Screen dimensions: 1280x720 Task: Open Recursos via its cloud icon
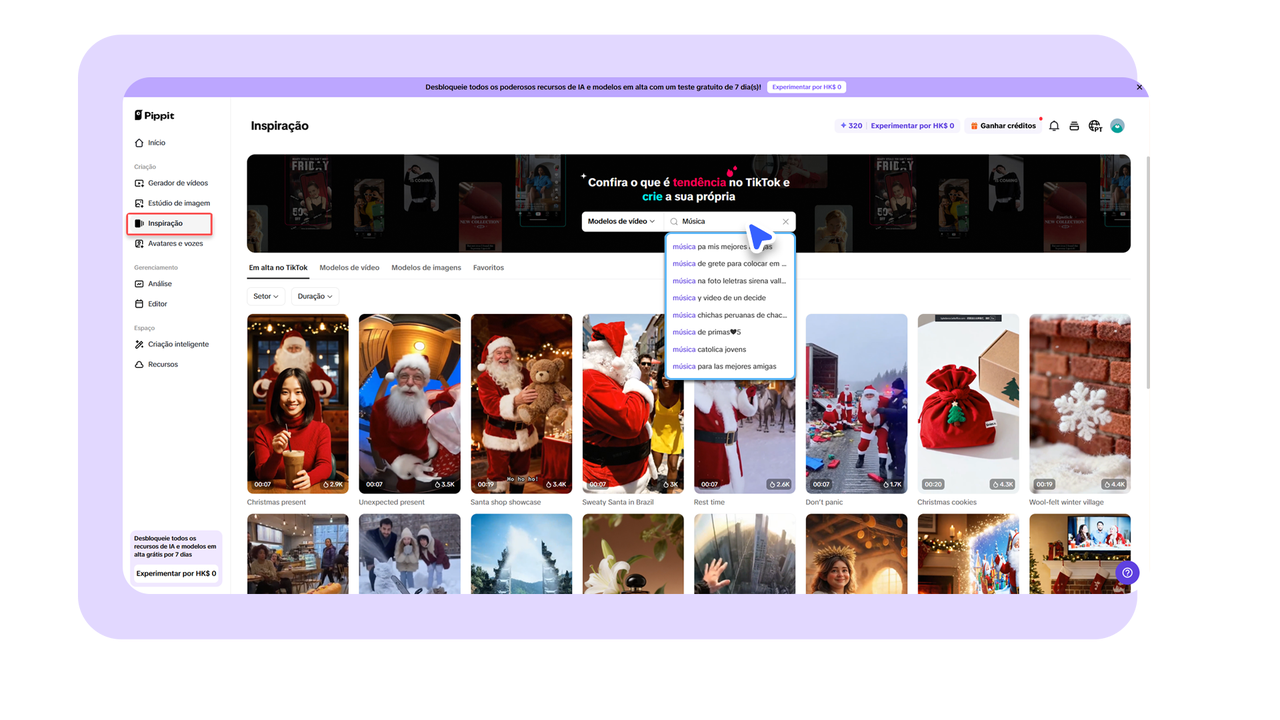pos(139,364)
